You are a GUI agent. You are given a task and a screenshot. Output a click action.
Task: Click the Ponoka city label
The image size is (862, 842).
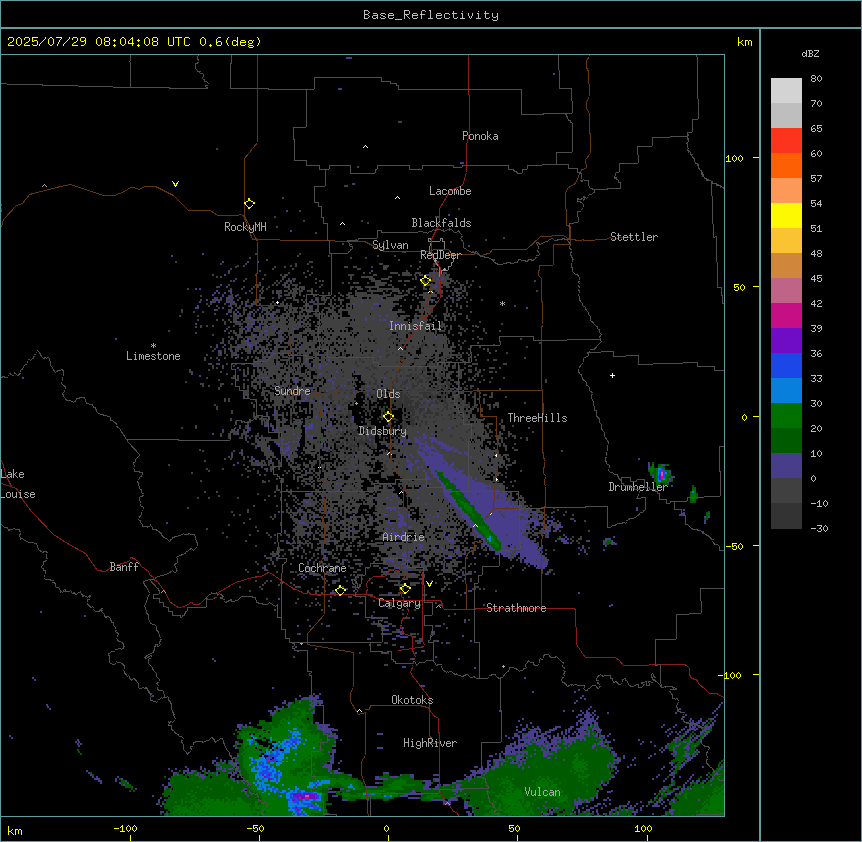pyautogui.click(x=480, y=136)
